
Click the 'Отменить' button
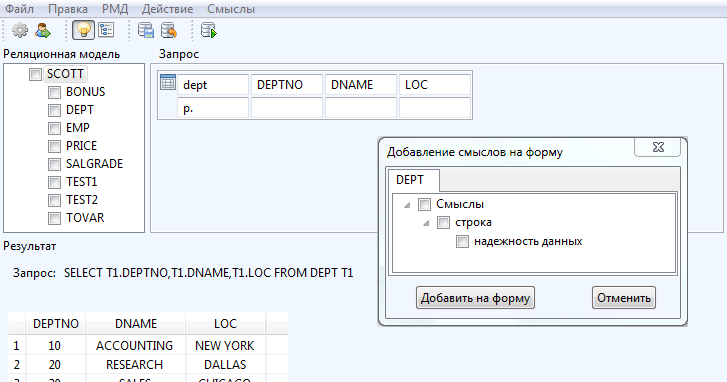click(x=624, y=298)
